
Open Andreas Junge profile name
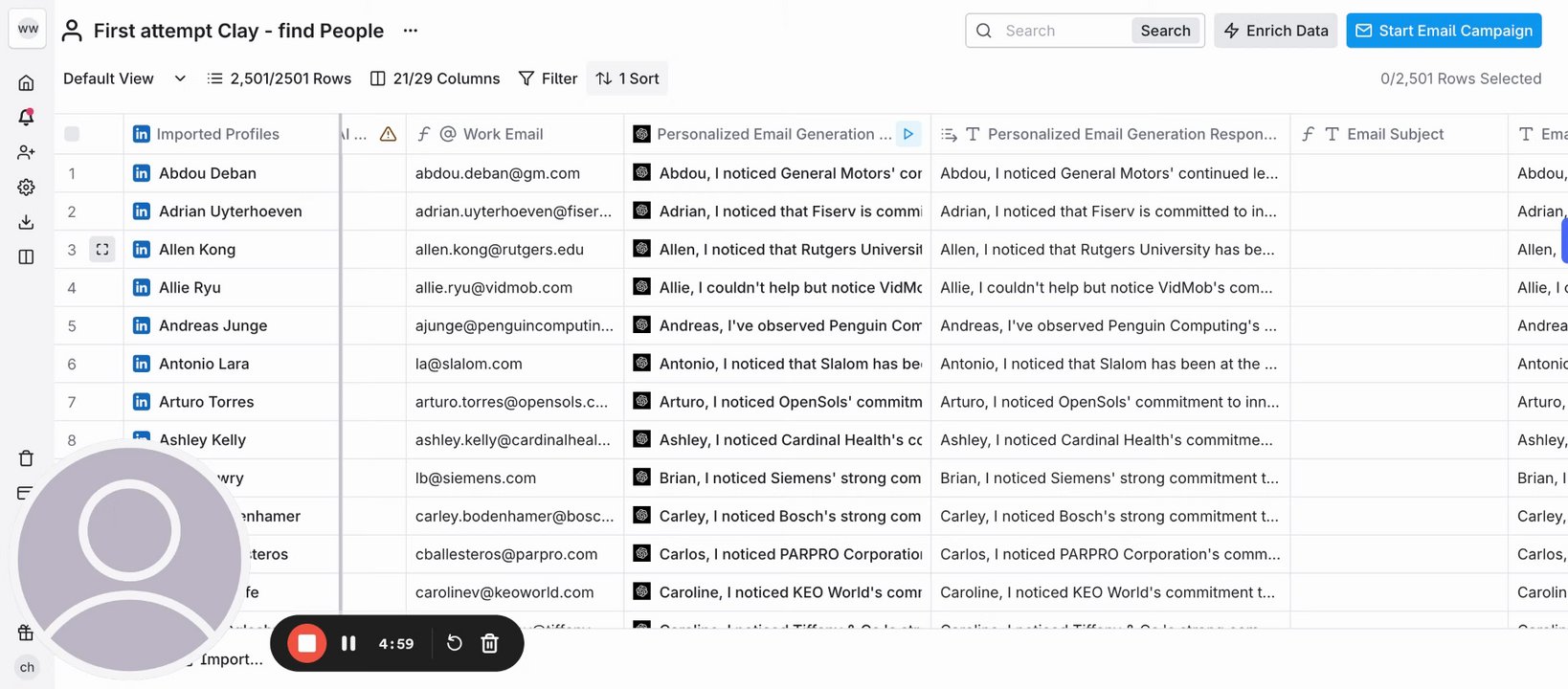click(213, 326)
